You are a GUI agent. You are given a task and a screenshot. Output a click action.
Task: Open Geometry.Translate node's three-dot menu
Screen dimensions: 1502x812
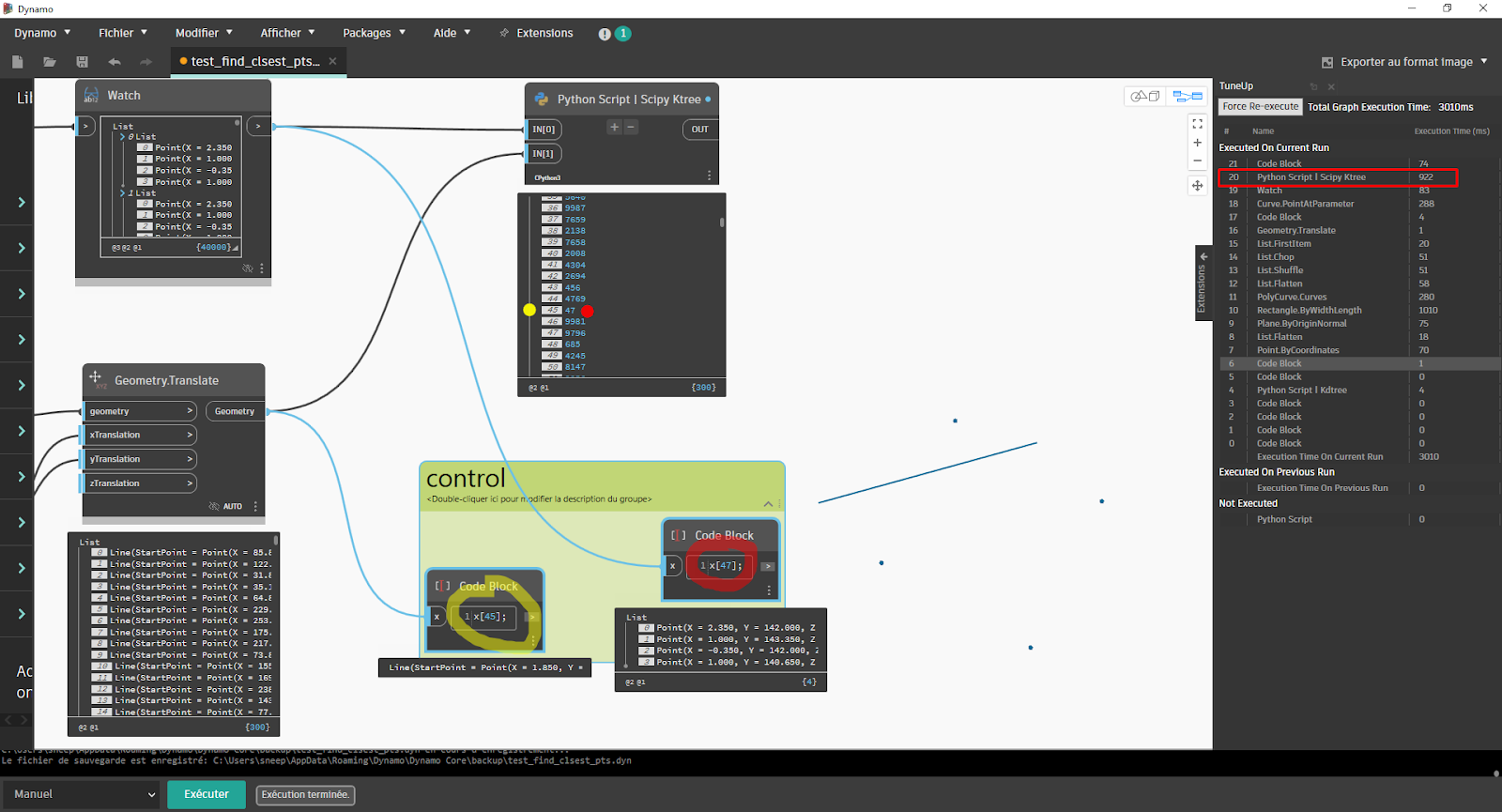(255, 506)
